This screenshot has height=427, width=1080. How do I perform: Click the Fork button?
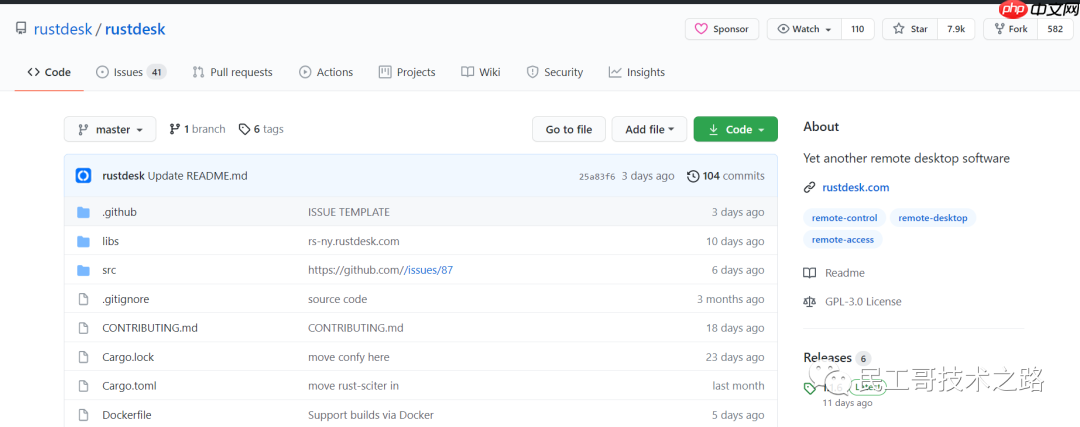pyautogui.click(x=1010, y=29)
